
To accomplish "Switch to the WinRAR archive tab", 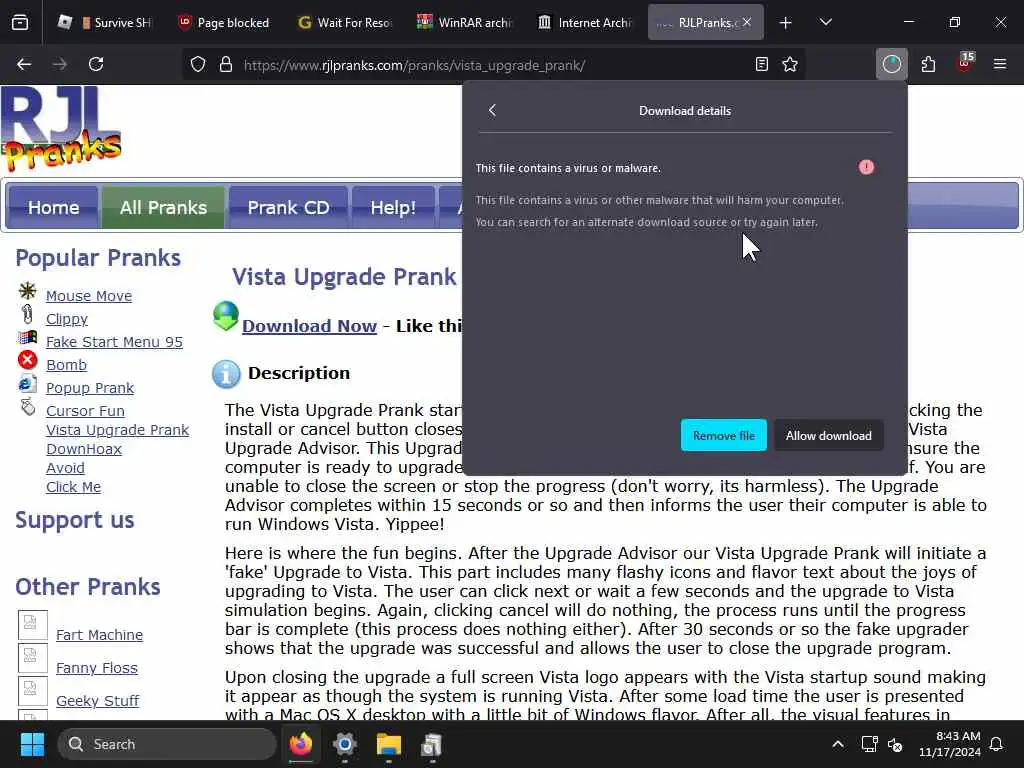I will [x=464, y=23].
